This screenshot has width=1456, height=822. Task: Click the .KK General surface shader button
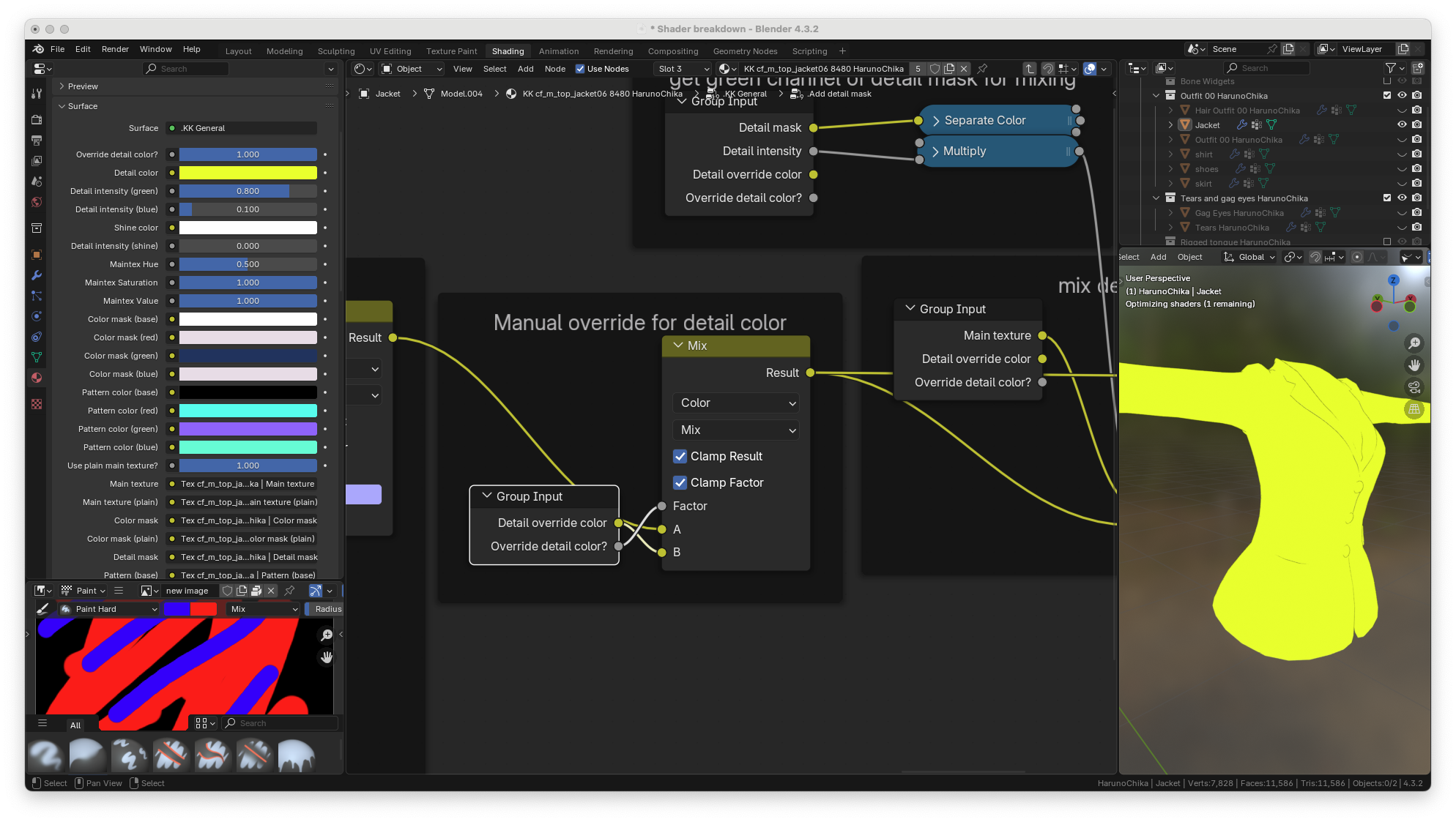click(242, 128)
